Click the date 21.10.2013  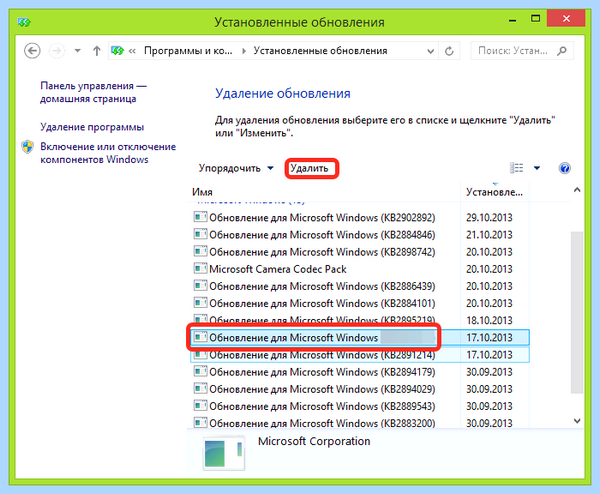tap(489, 235)
